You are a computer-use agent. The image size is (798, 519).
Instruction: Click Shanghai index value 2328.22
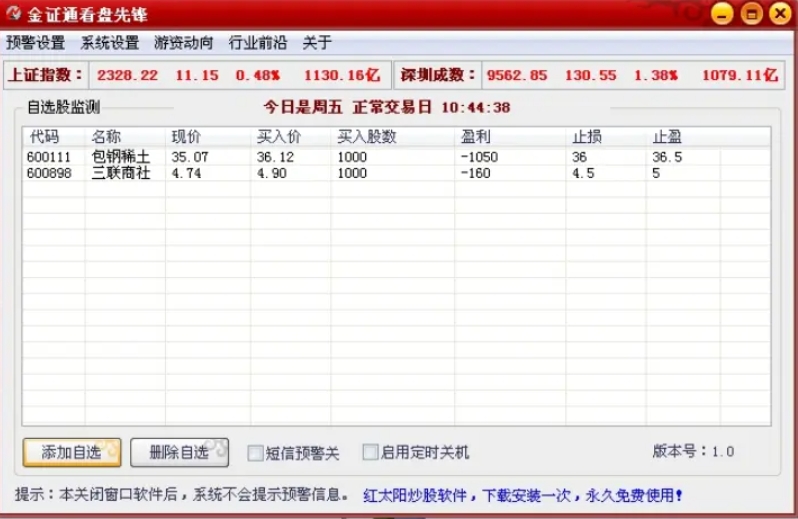pos(127,75)
